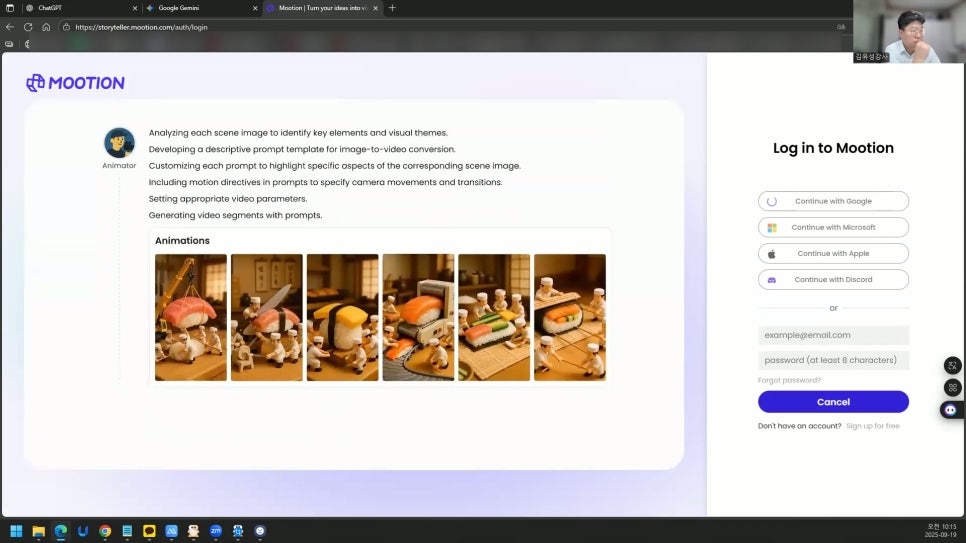Click the first favorites bar icon
This screenshot has width=966, height=543.
(x=9, y=44)
